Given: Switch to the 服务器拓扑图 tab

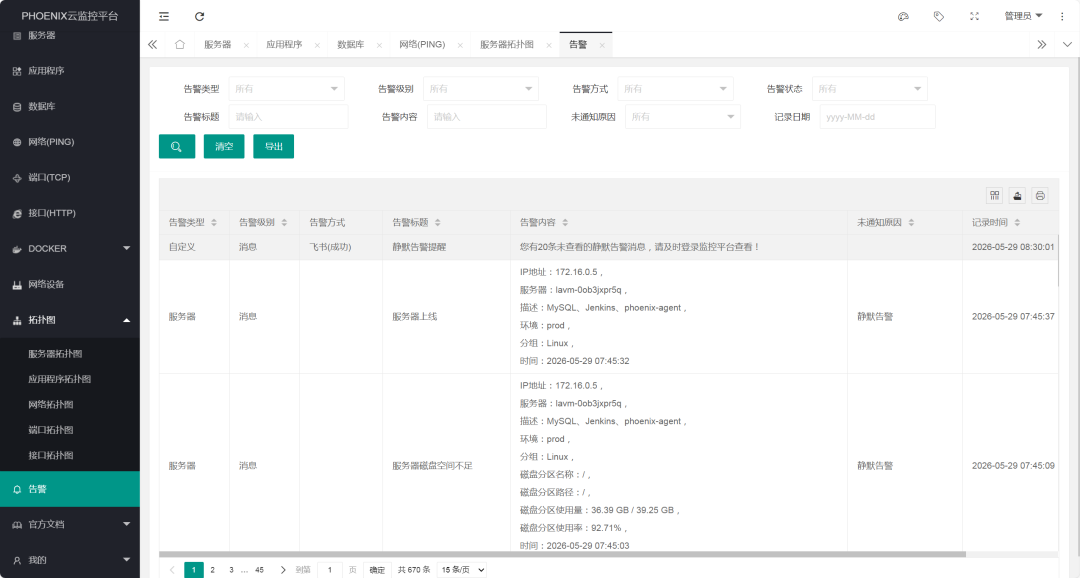Looking at the screenshot, I should tap(506, 44).
